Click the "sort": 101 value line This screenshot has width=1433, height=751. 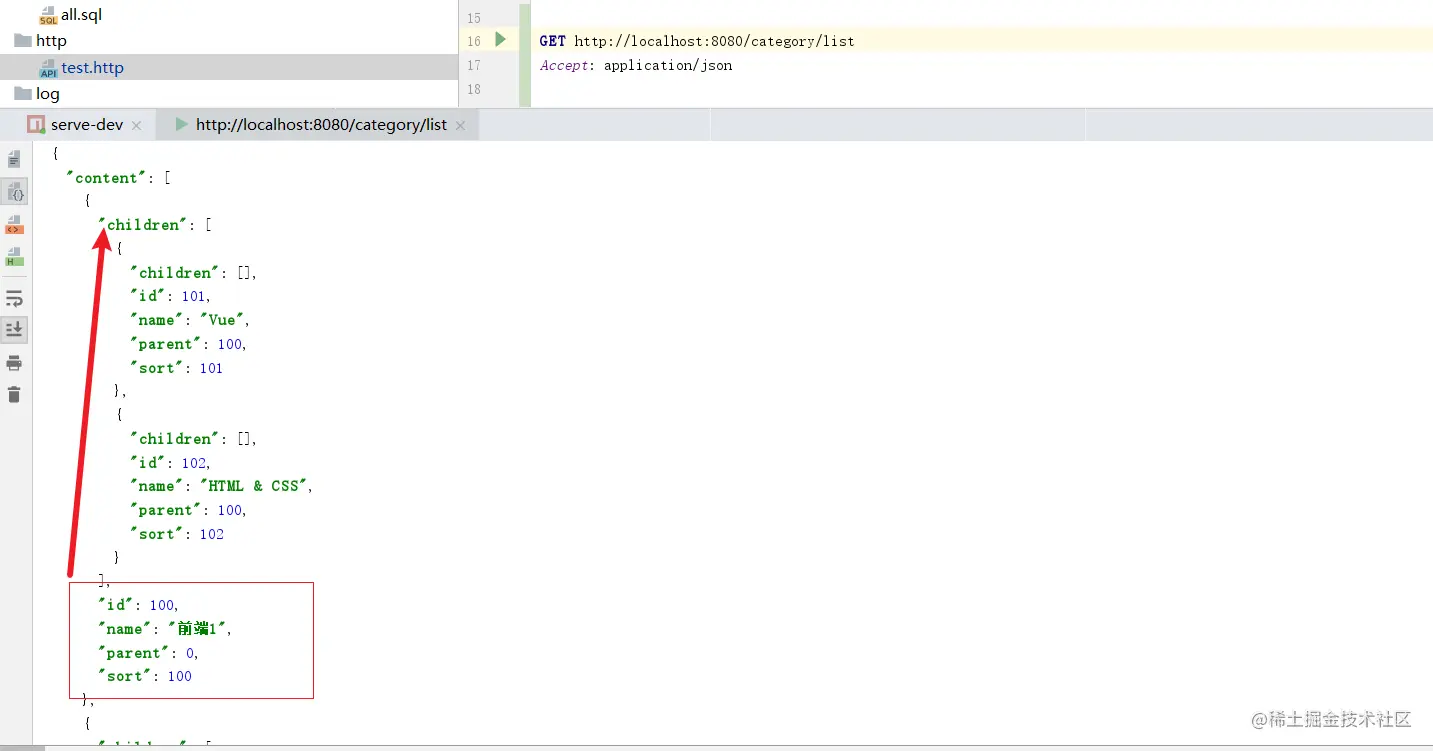177,368
